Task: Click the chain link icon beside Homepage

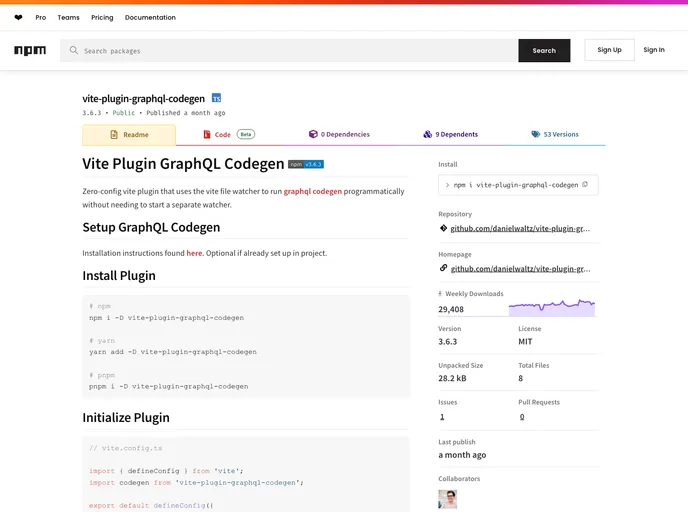Action: tap(443, 268)
